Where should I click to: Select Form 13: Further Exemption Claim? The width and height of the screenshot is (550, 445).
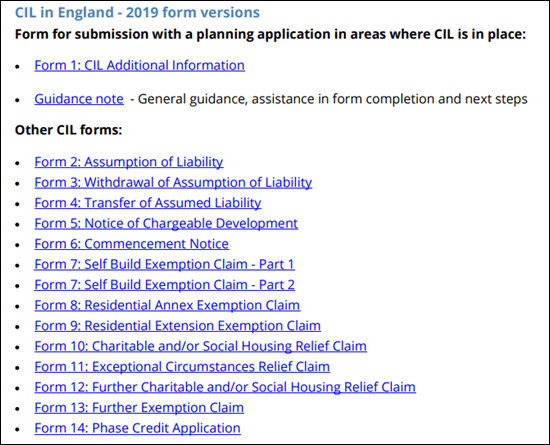coord(139,407)
